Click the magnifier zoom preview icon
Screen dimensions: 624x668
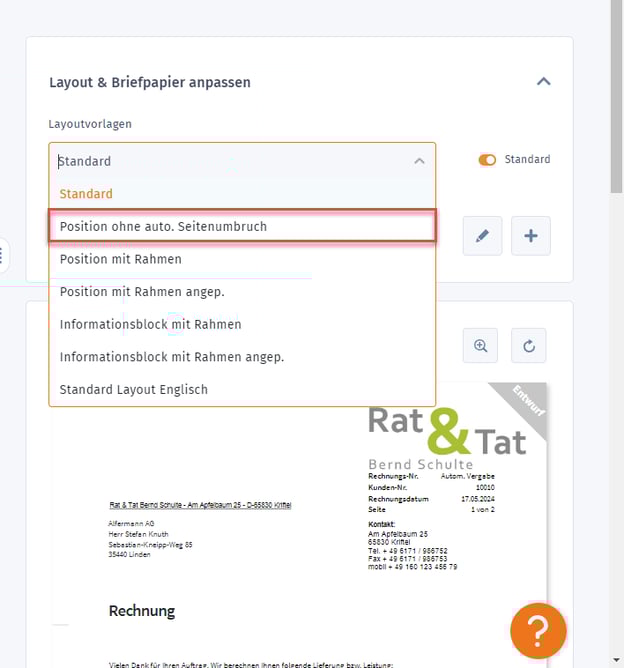coord(481,346)
